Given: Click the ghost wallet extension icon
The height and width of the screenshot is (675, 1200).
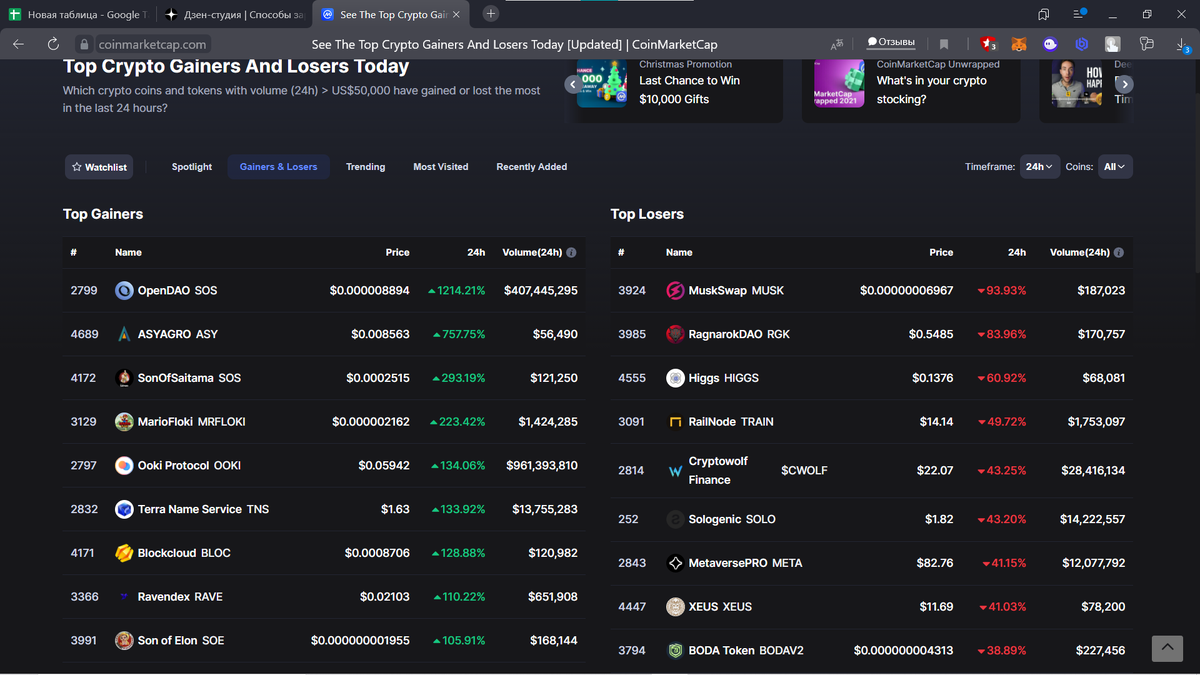Looking at the screenshot, I should click(1050, 44).
